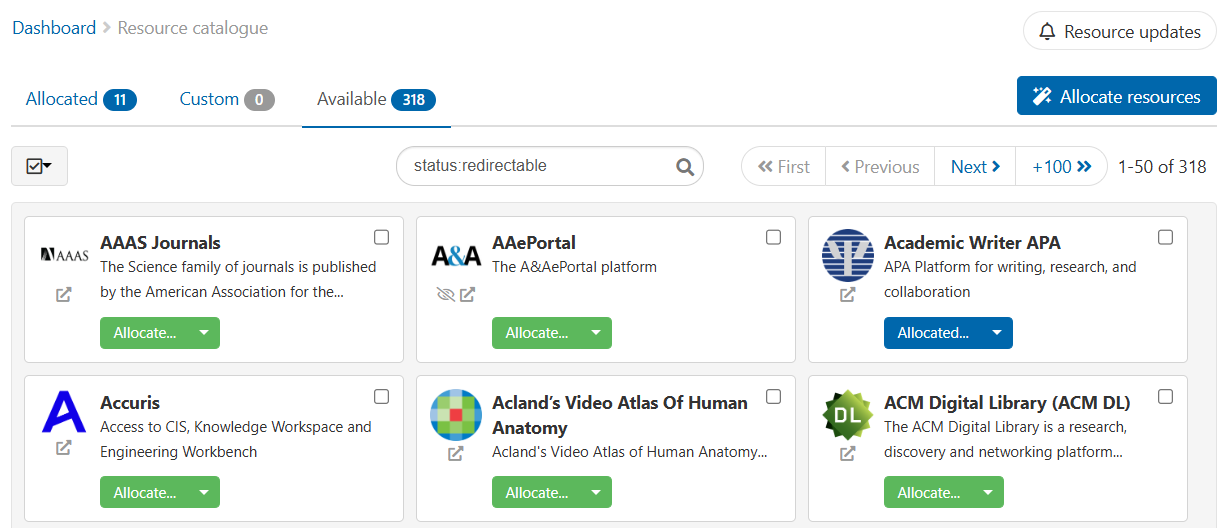The width and height of the screenshot is (1228, 528).
Task: Click the ACM DL logo
Action: (x=848, y=415)
